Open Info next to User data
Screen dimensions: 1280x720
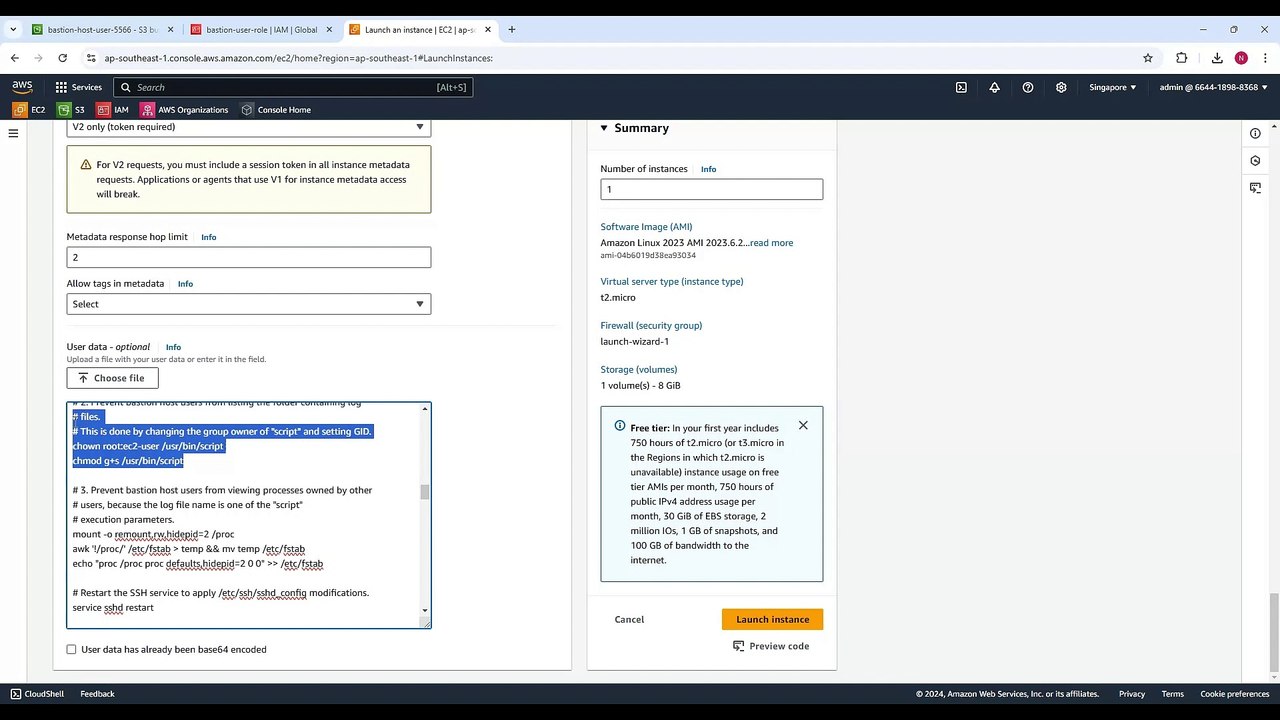[173, 347]
